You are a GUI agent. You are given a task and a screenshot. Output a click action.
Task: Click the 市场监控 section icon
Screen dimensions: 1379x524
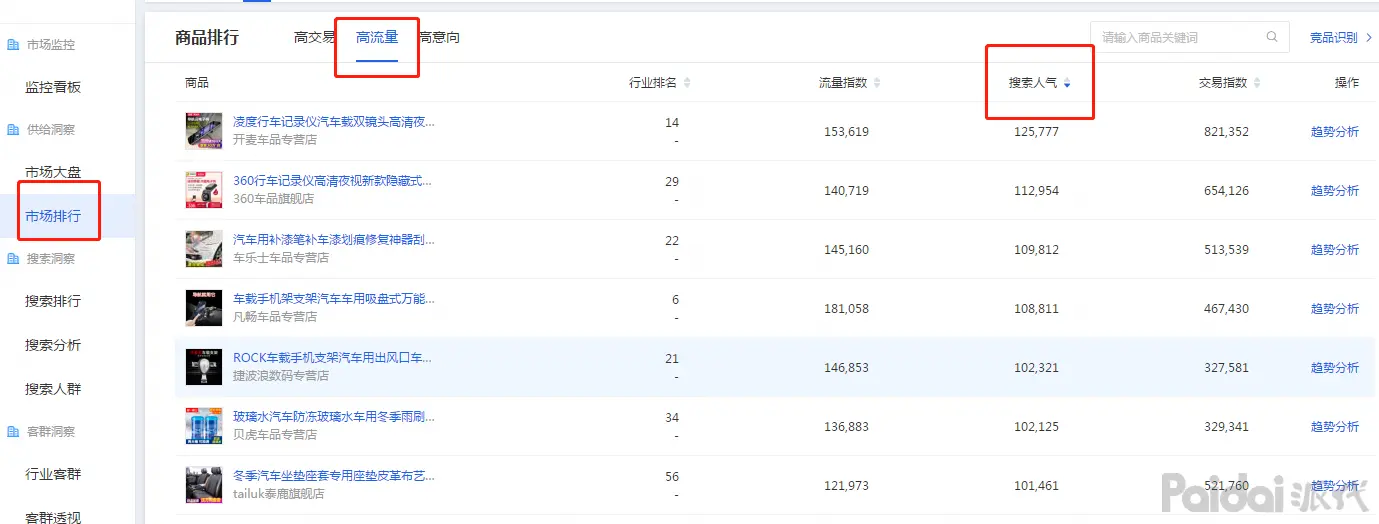13,45
